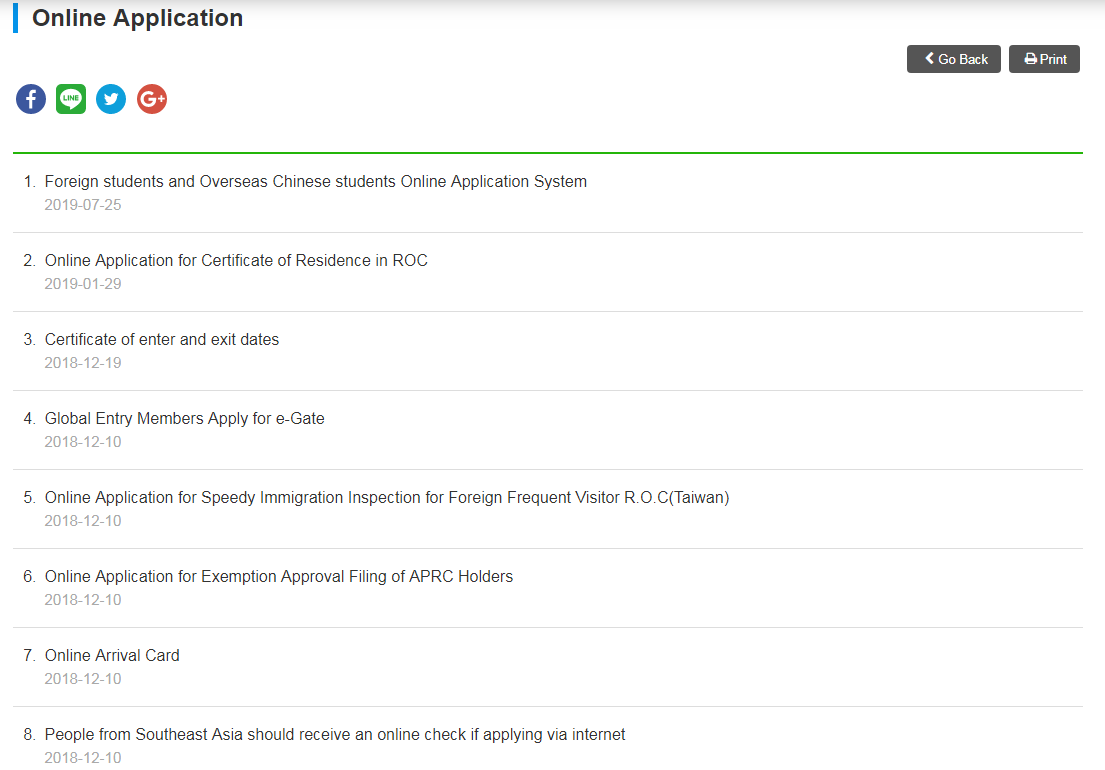Click the 2018-12-19 date text
Image resolution: width=1105 pixels, height=770 pixels.
(83, 363)
